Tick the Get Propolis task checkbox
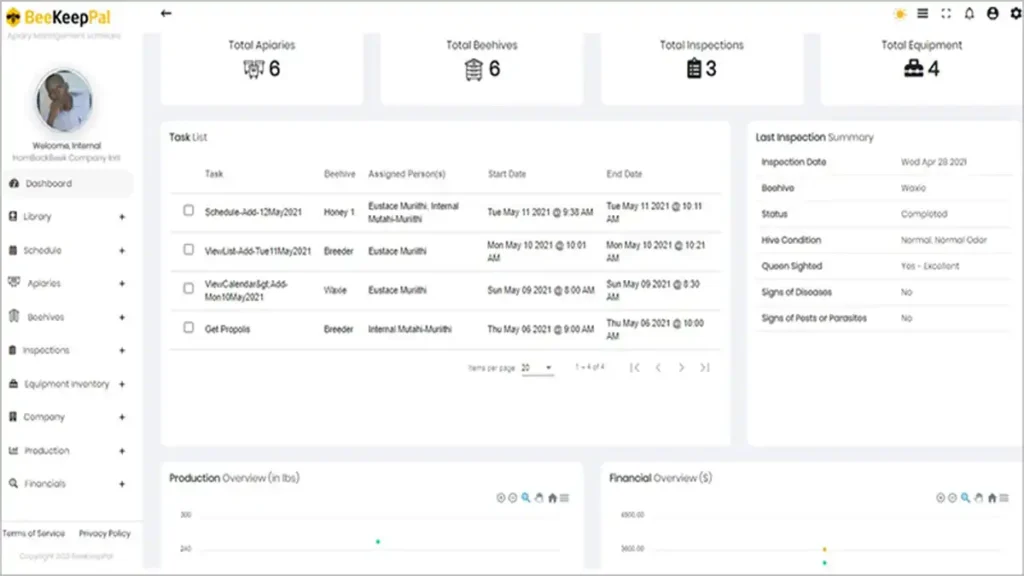 [x=188, y=327]
